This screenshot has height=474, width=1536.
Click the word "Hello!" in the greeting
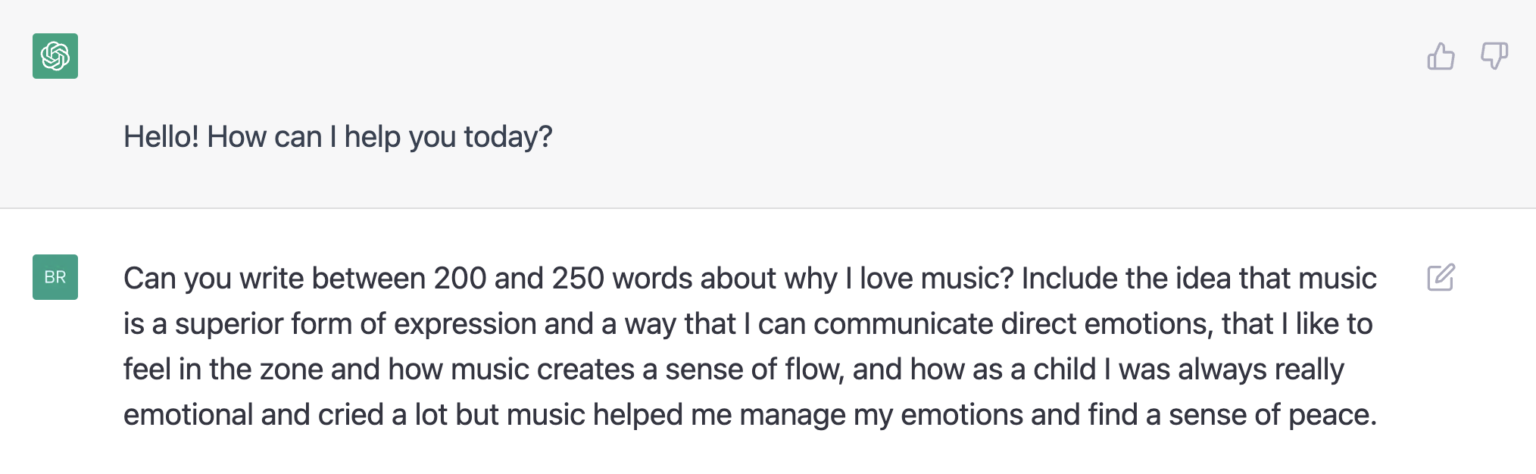[161, 137]
